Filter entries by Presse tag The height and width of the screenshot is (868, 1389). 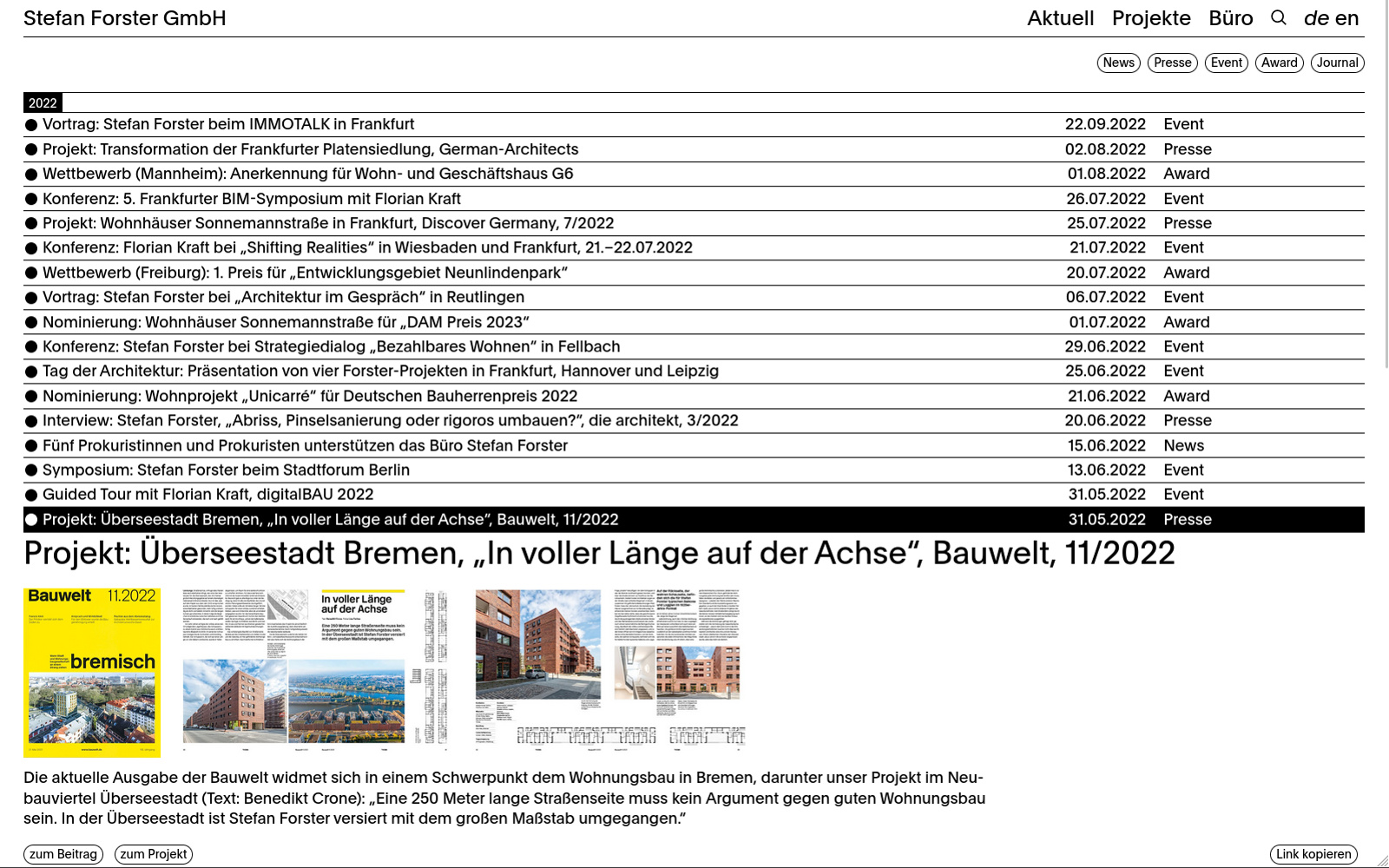[1172, 62]
